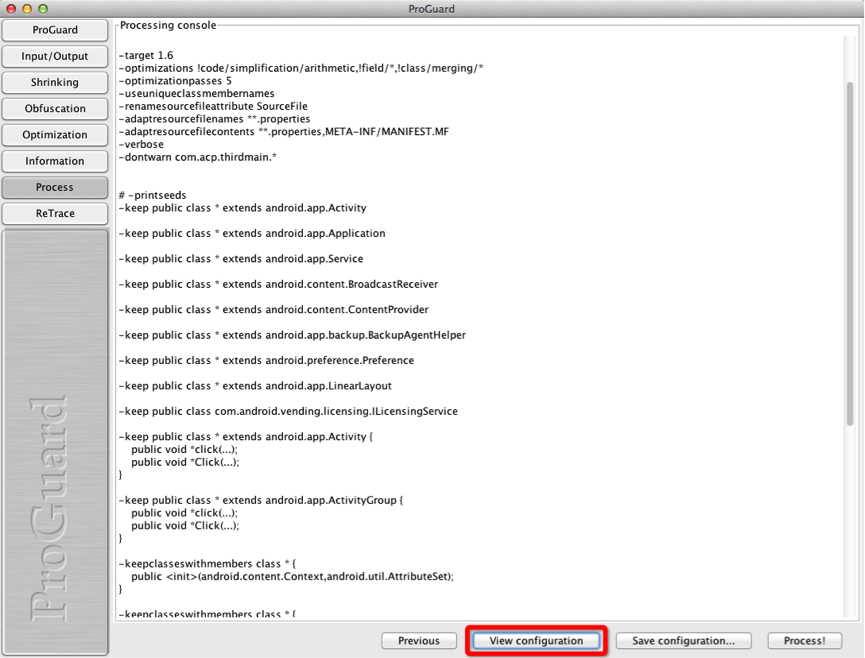This screenshot has height=658, width=865.
Task: Start processing with the Process! button
Action: (804, 640)
